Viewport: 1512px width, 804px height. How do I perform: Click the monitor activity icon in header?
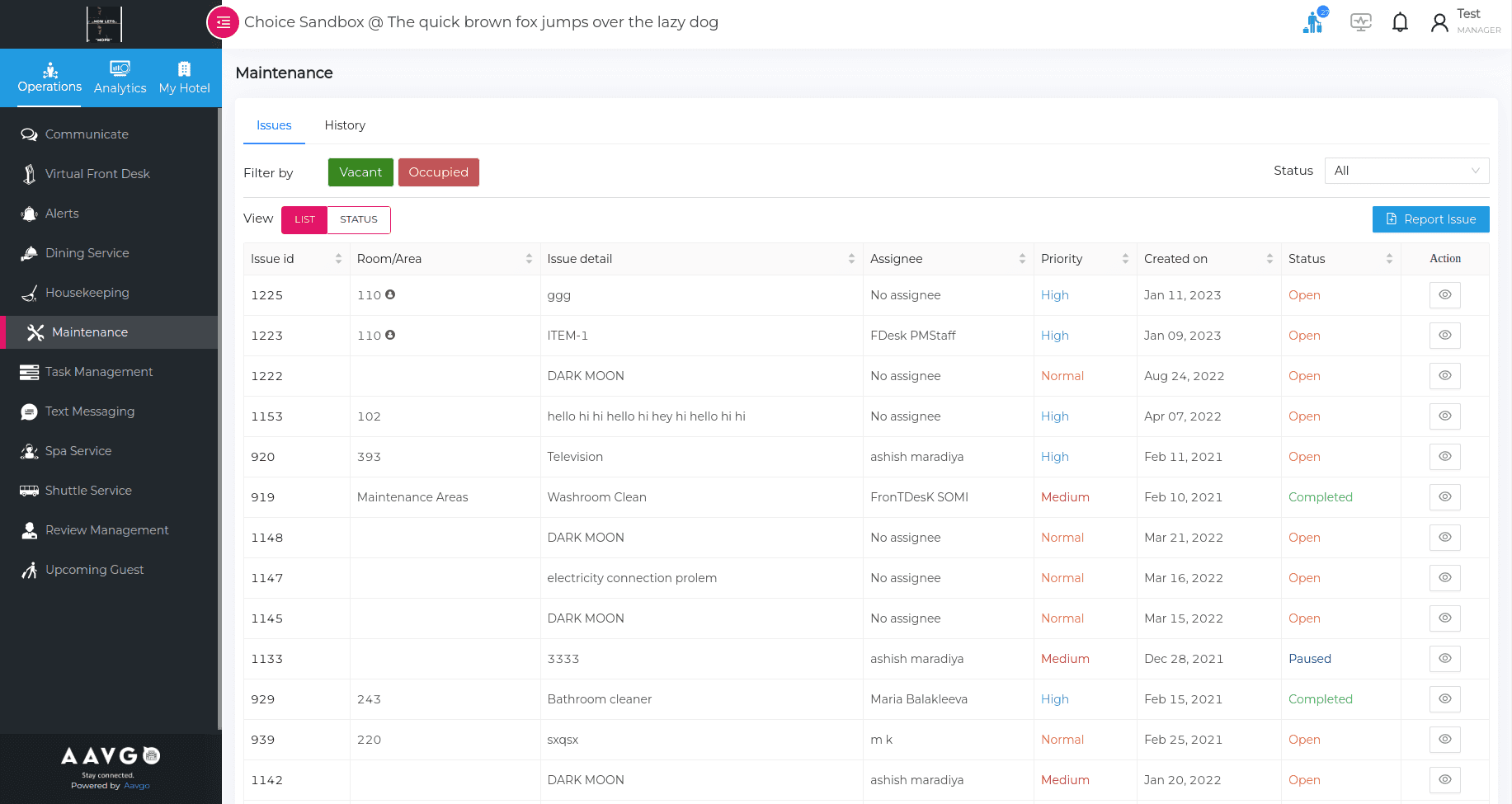(1360, 22)
